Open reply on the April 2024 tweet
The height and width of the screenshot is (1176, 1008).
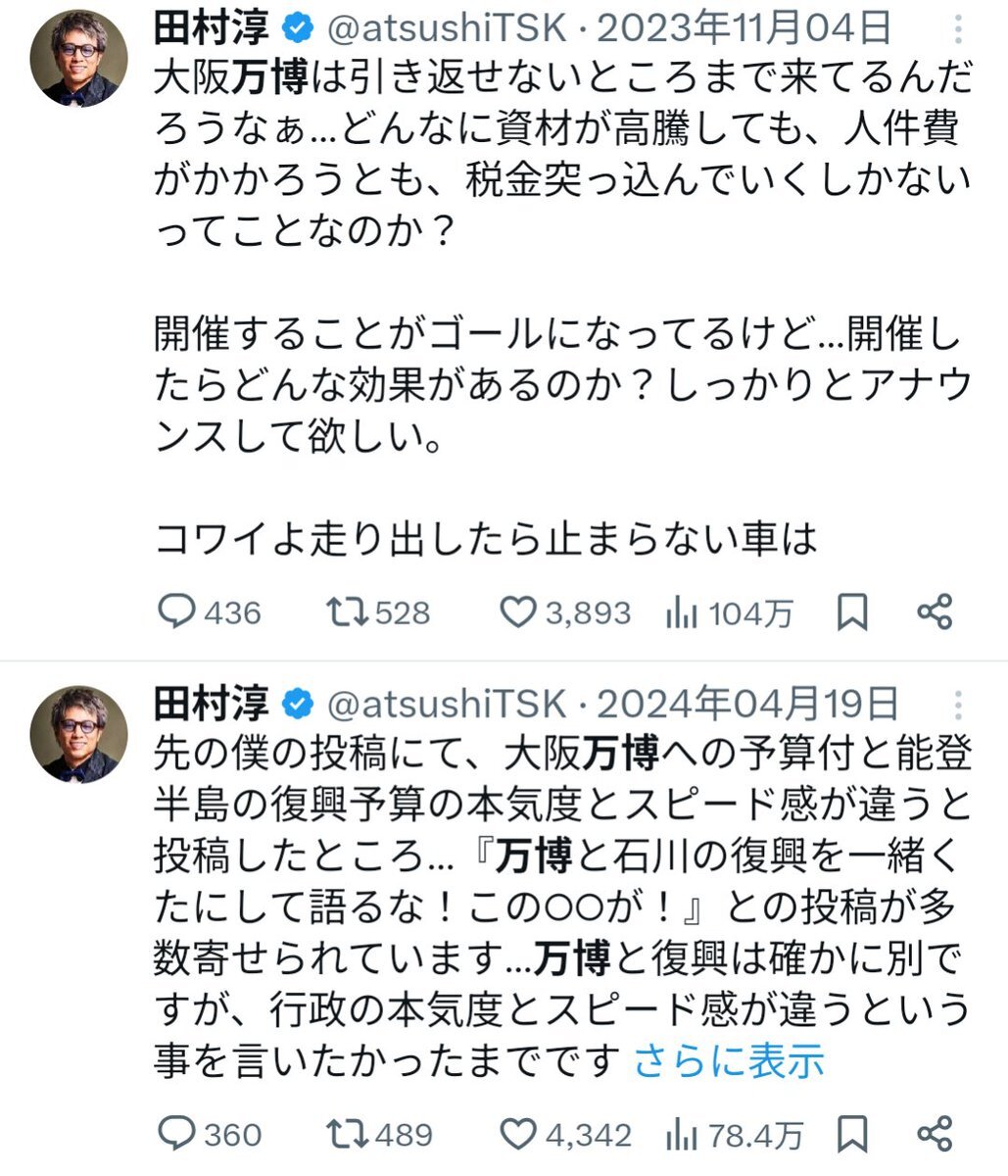pyautogui.click(x=178, y=1134)
